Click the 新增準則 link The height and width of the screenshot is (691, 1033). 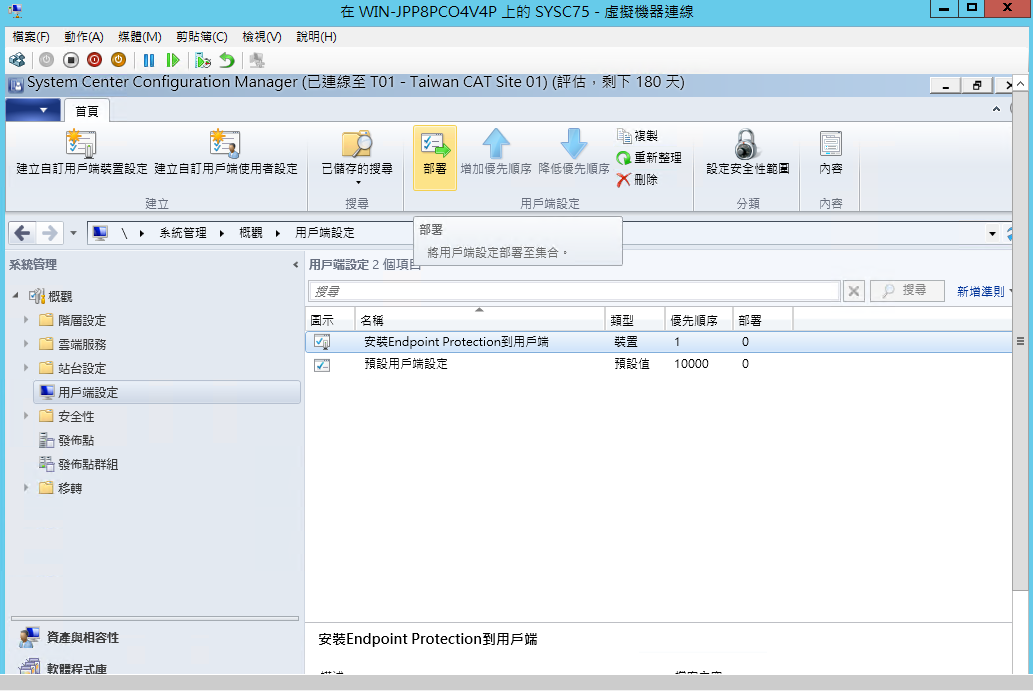click(x=980, y=291)
